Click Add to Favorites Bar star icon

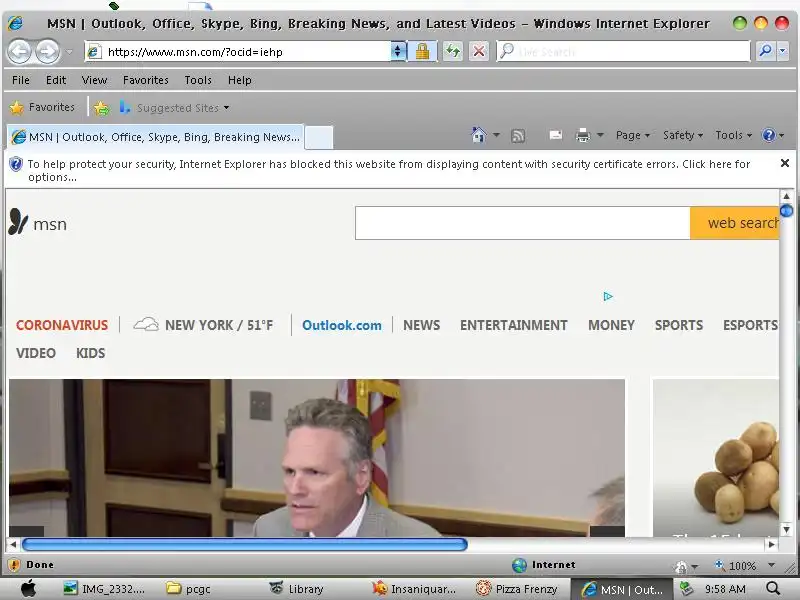(102, 108)
